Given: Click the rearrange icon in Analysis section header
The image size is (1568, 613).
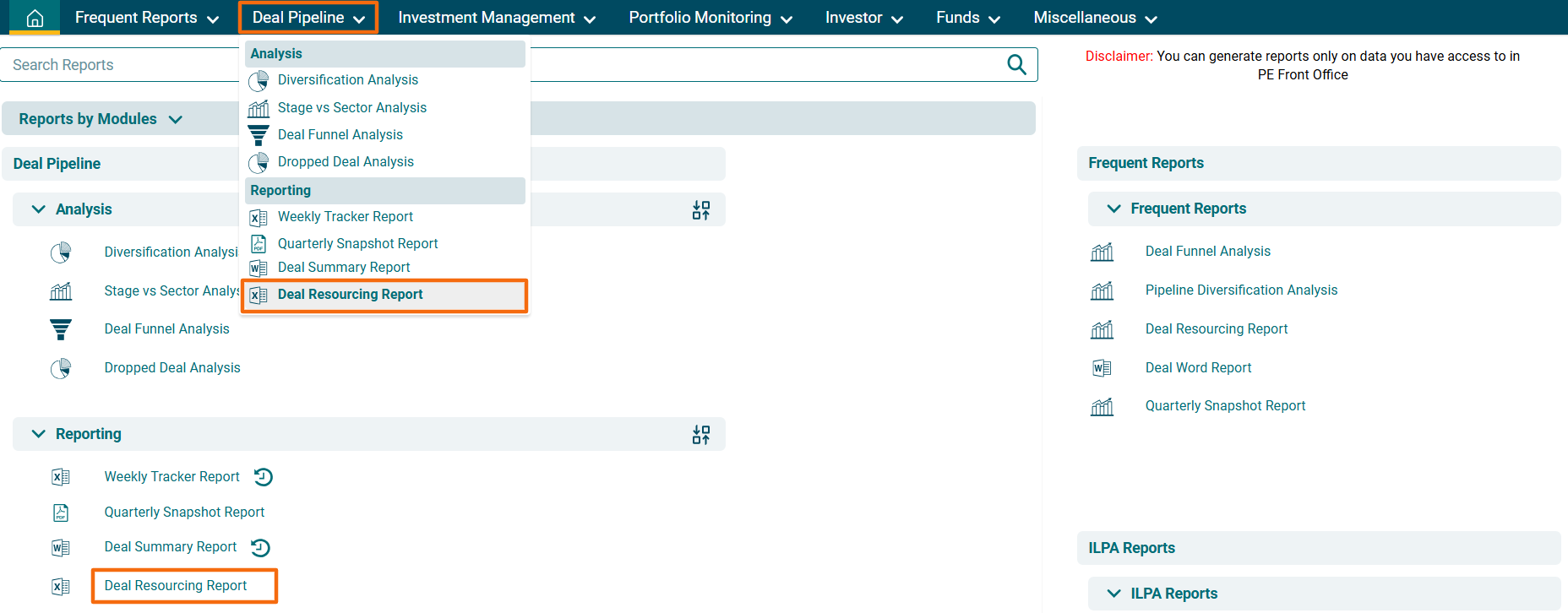Looking at the screenshot, I should tap(700, 210).
